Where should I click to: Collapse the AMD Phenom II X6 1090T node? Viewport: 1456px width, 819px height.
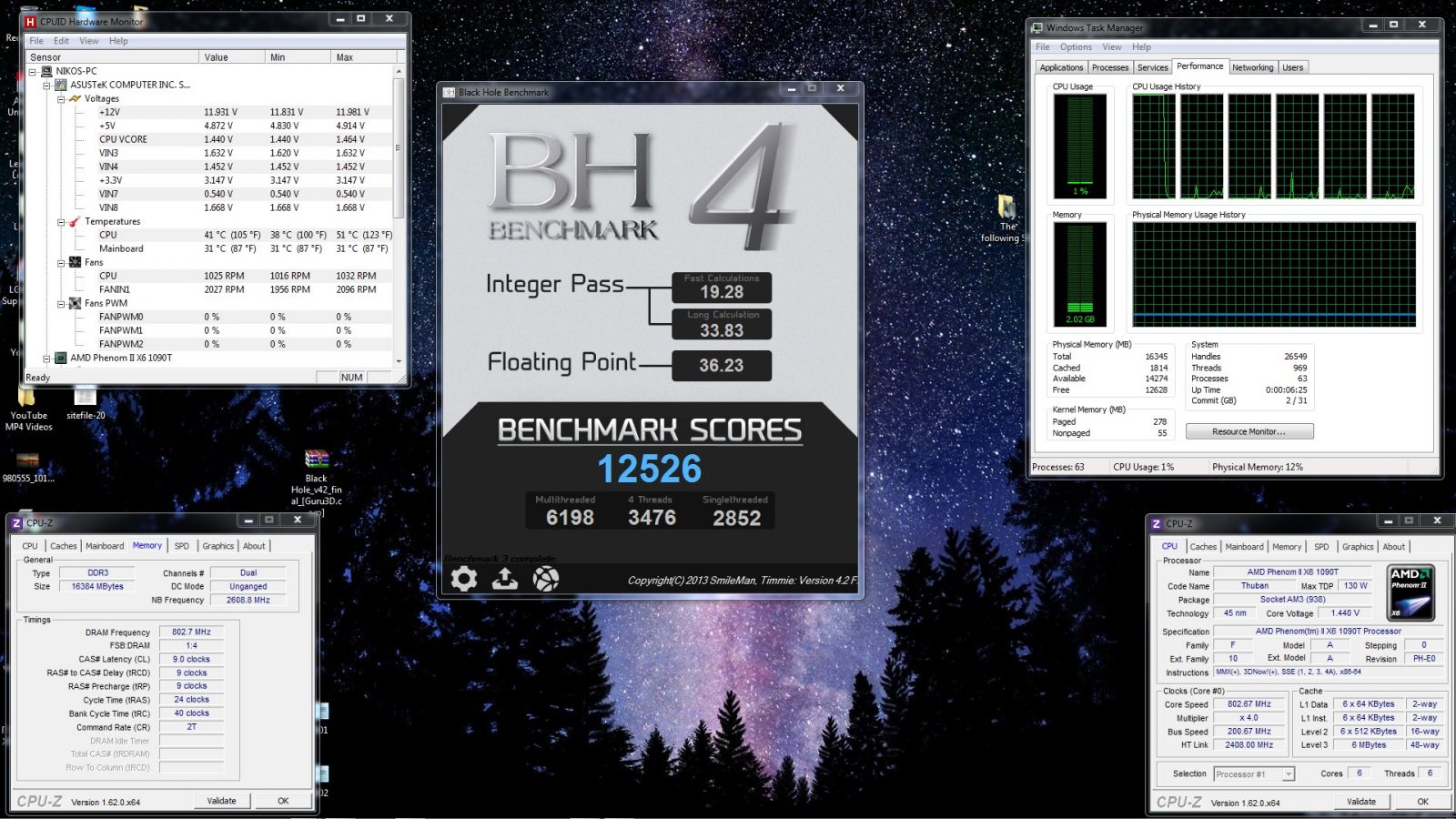pyautogui.click(x=47, y=358)
